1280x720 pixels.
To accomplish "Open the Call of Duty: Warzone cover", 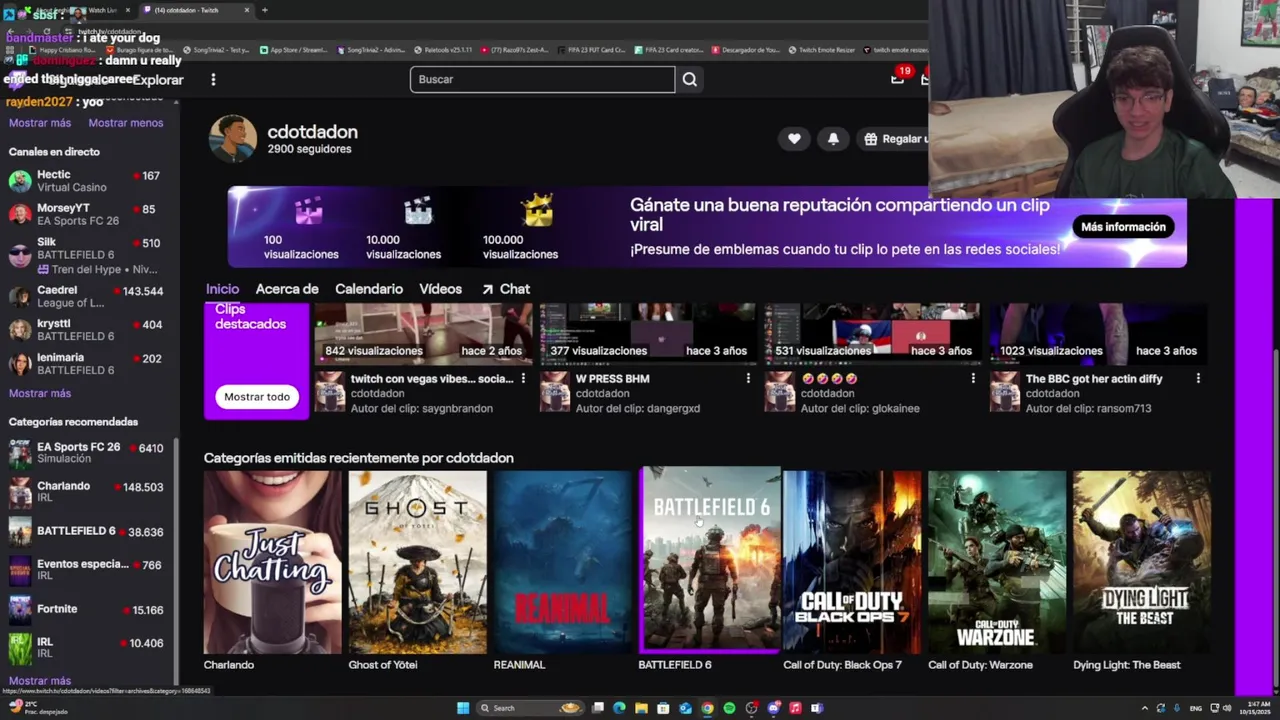I will tap(997, 562).
